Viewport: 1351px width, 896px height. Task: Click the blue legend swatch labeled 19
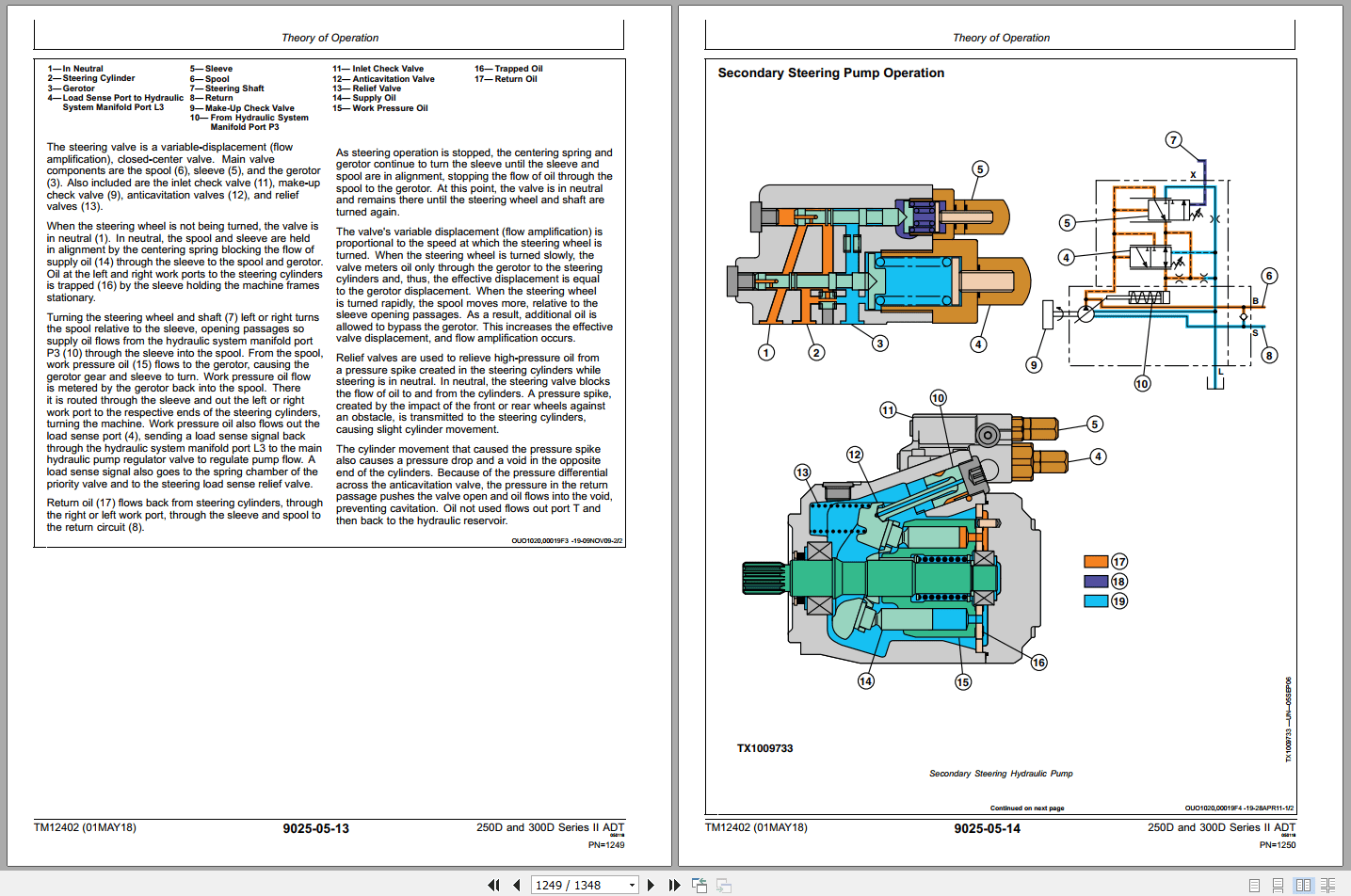click(x=1096, y=600)
